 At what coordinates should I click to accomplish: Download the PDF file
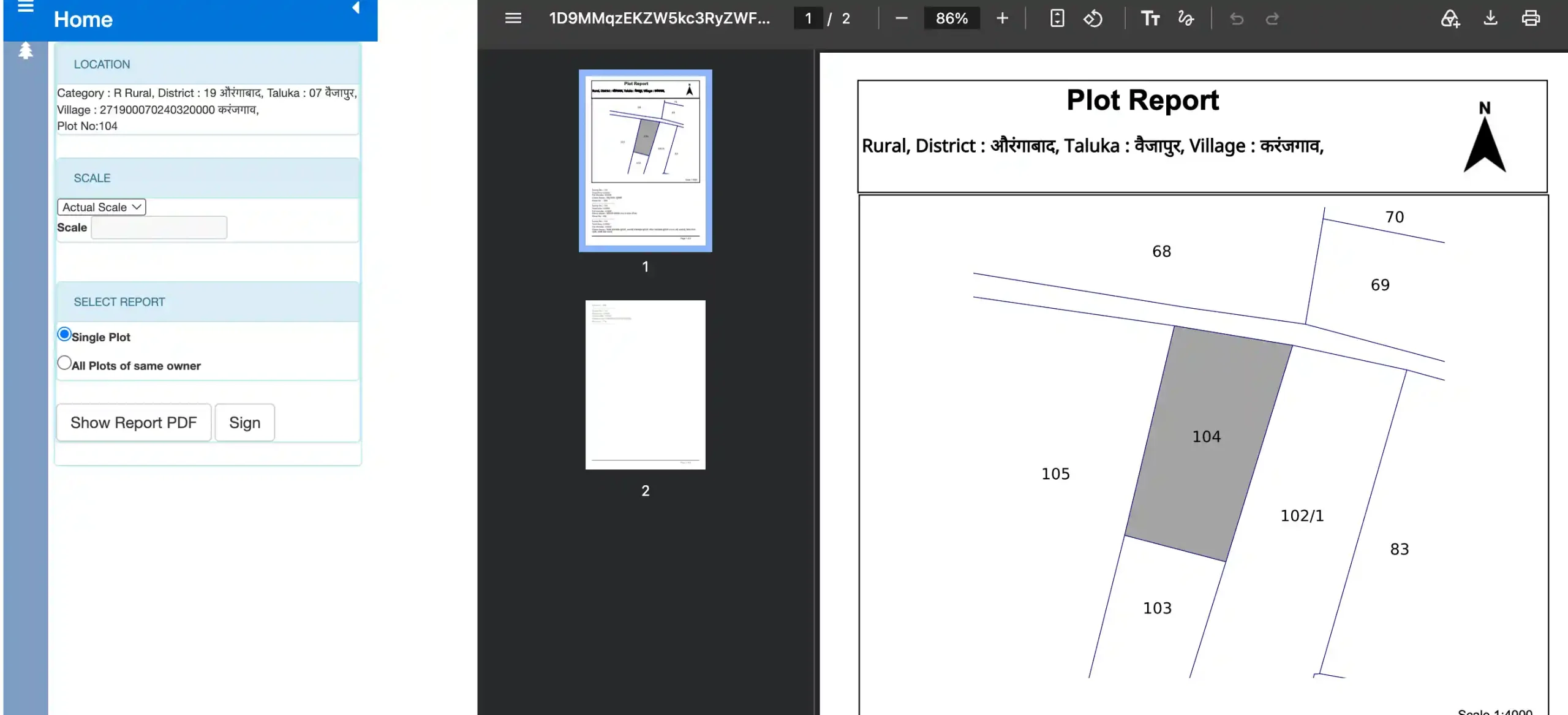click(x=1490, y=18)
